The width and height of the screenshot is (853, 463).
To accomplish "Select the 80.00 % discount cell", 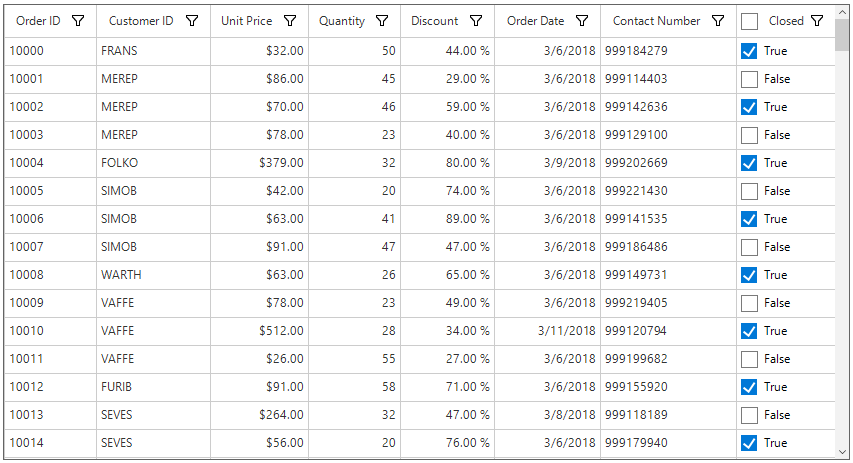I will (448, 163).
